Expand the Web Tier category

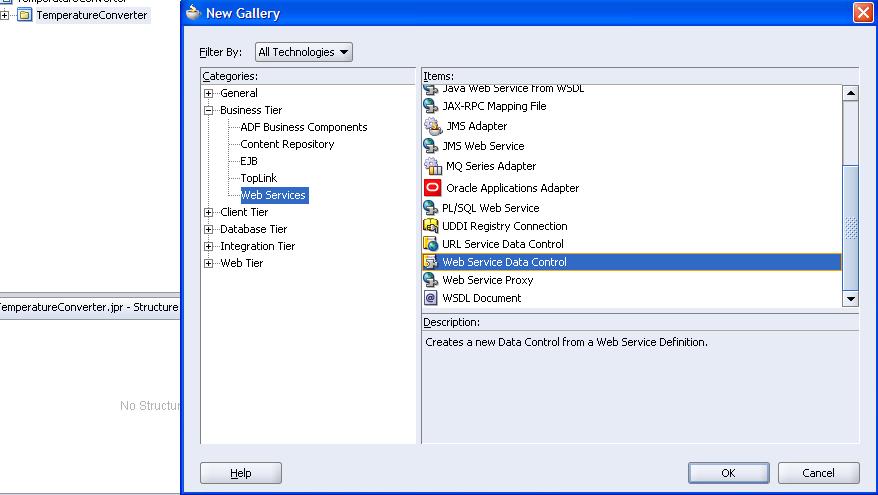(x=208, y=263)
